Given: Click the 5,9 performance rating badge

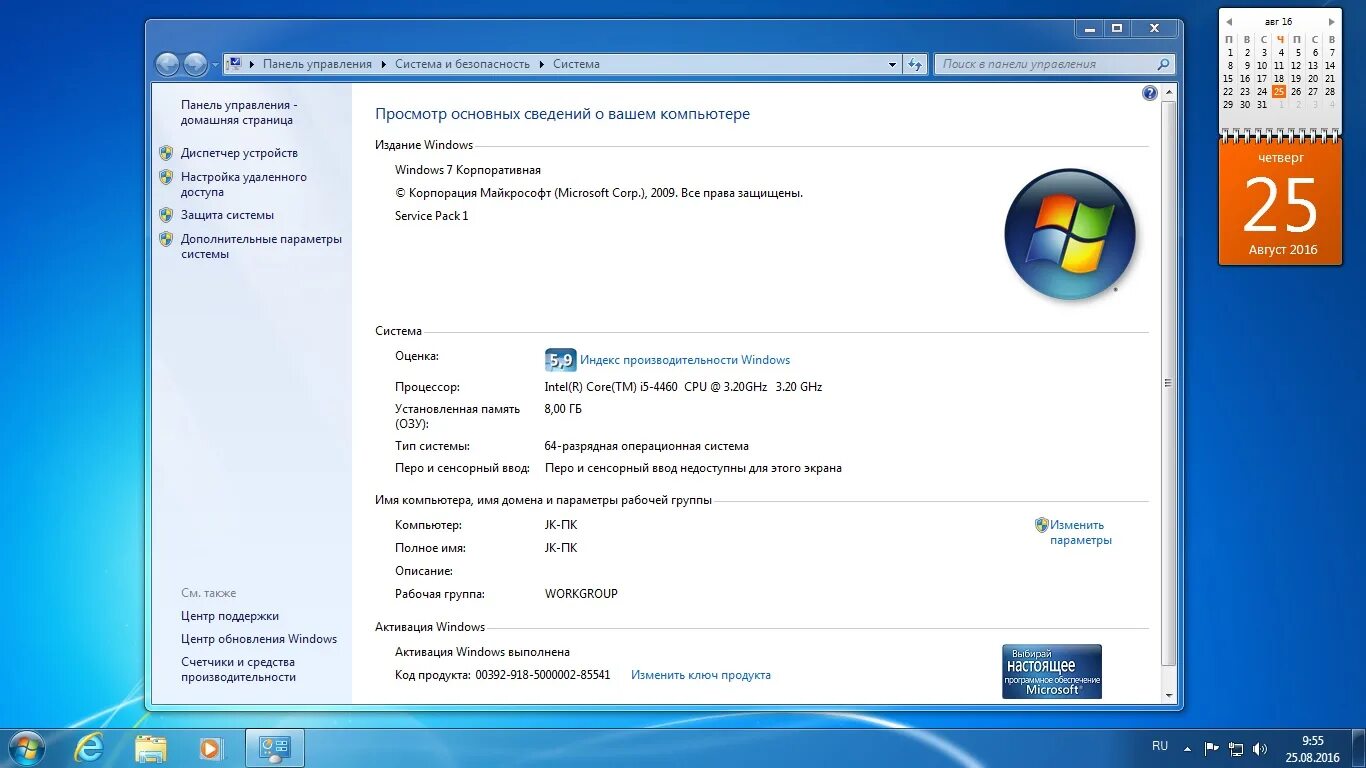Looking at the screenshot, I should point(560,360).
